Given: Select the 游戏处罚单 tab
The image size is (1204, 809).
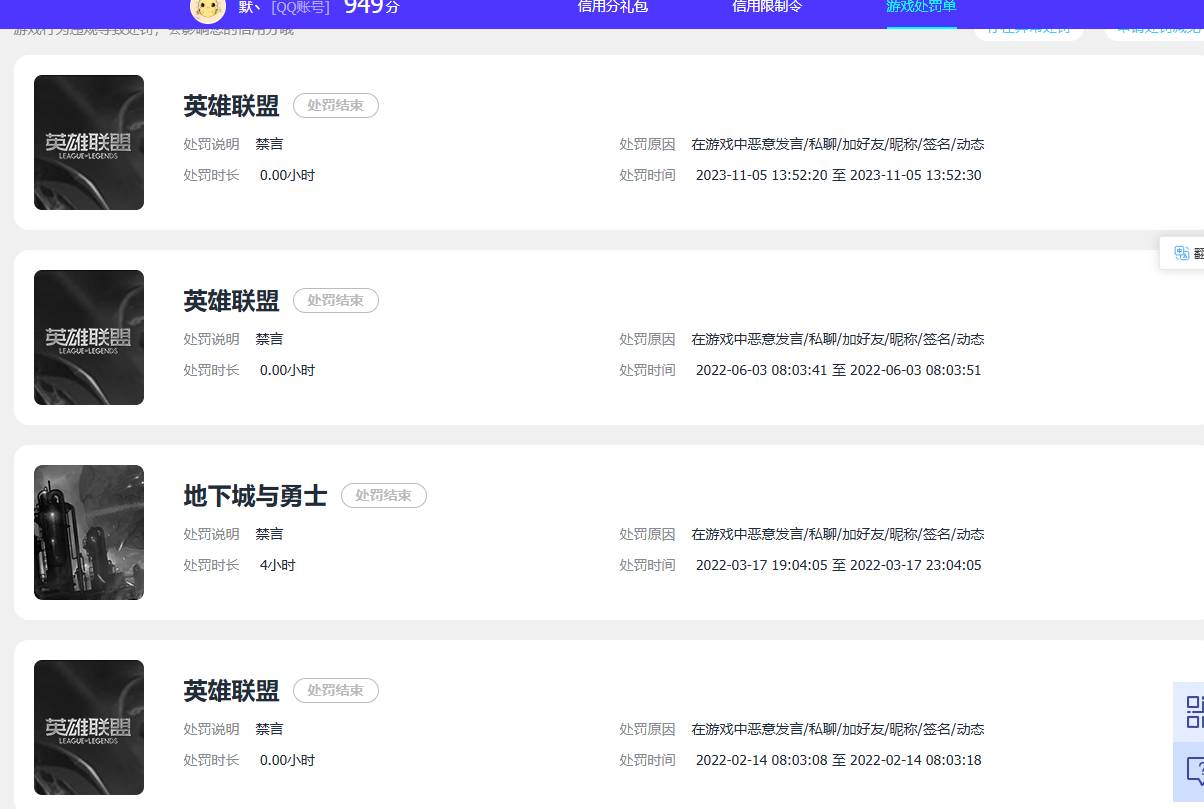Looking at the screenshot, I should click(921, 7).
